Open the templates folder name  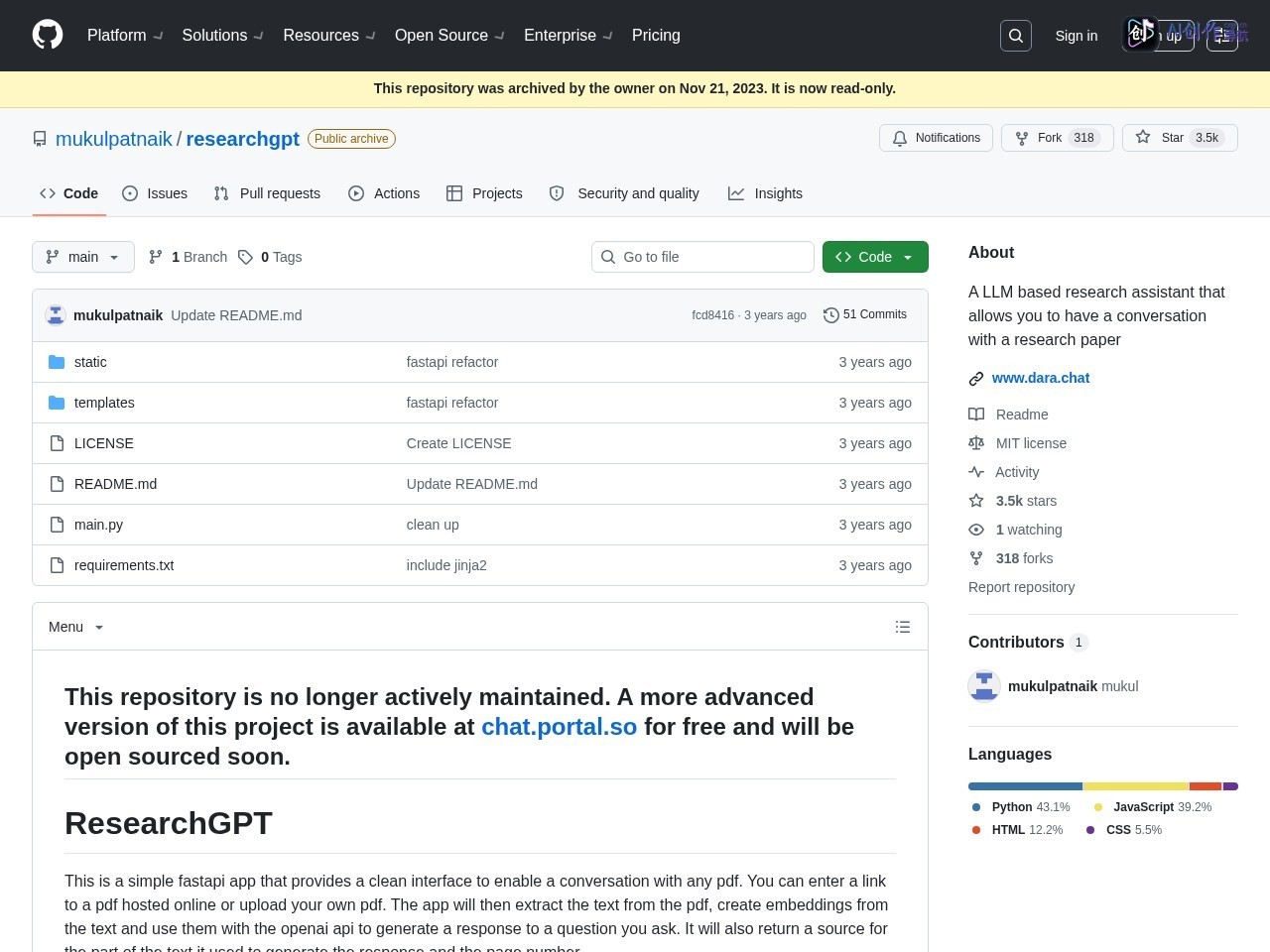tap(104, 403)
